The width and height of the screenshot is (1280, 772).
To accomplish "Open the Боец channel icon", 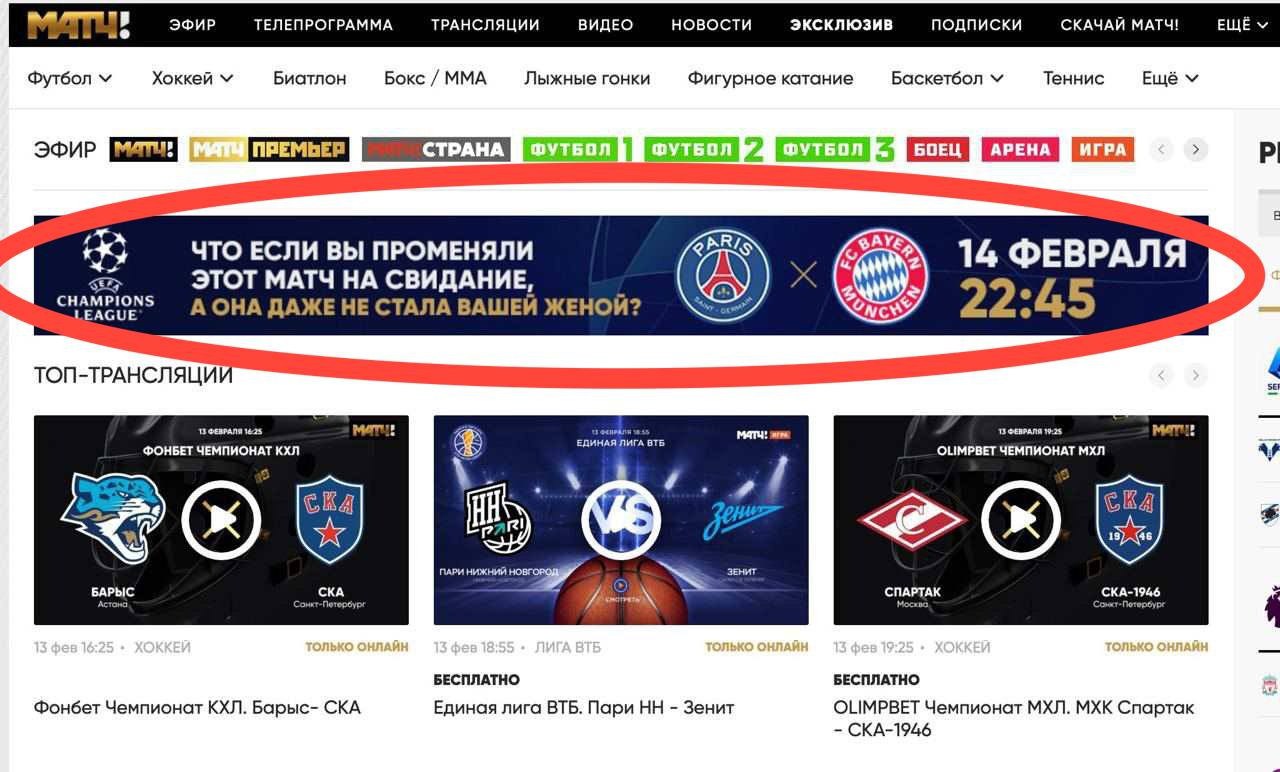I will tap(938, 150).
